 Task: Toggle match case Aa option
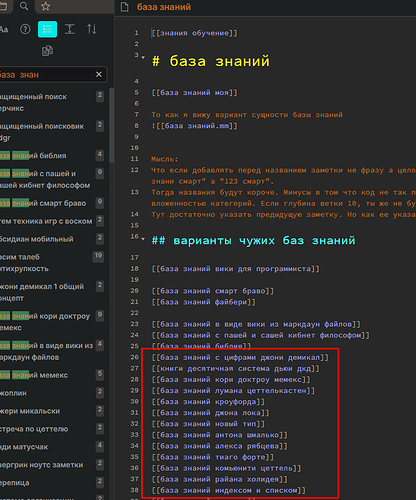pos(3,29)
